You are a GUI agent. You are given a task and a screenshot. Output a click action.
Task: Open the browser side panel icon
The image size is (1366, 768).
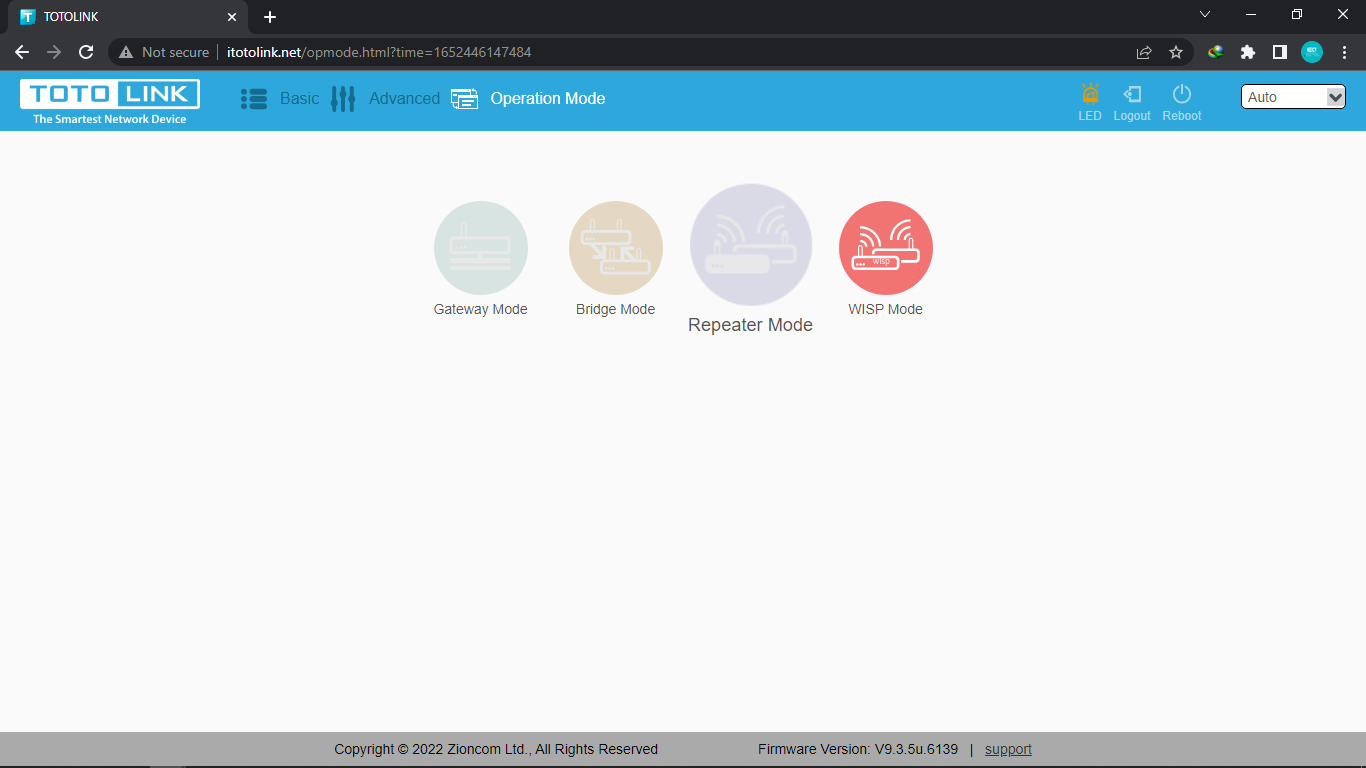click(x=1280, y=52)
